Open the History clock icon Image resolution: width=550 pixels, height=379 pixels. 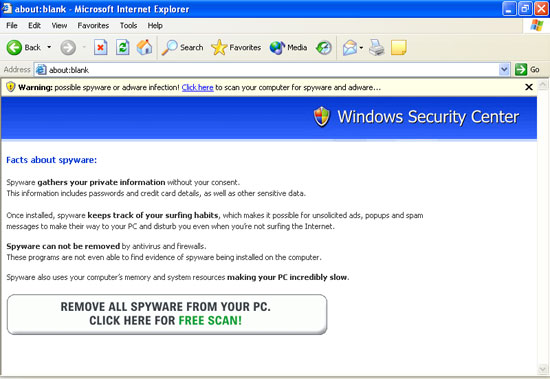point(323,47)
